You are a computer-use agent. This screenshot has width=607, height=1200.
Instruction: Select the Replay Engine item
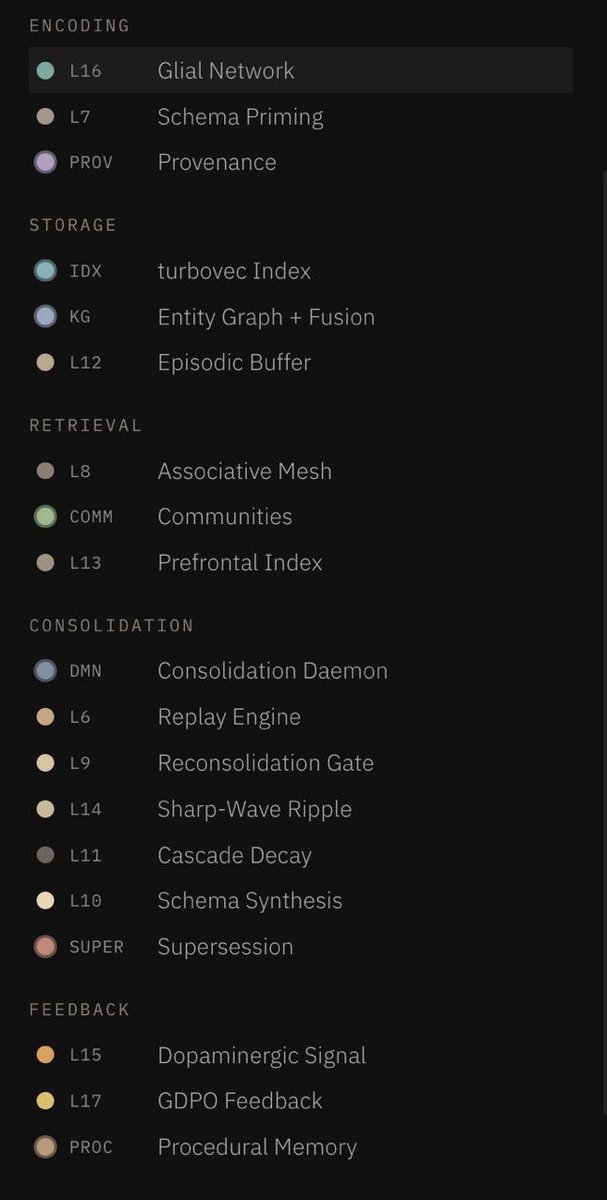click(300, 717)
